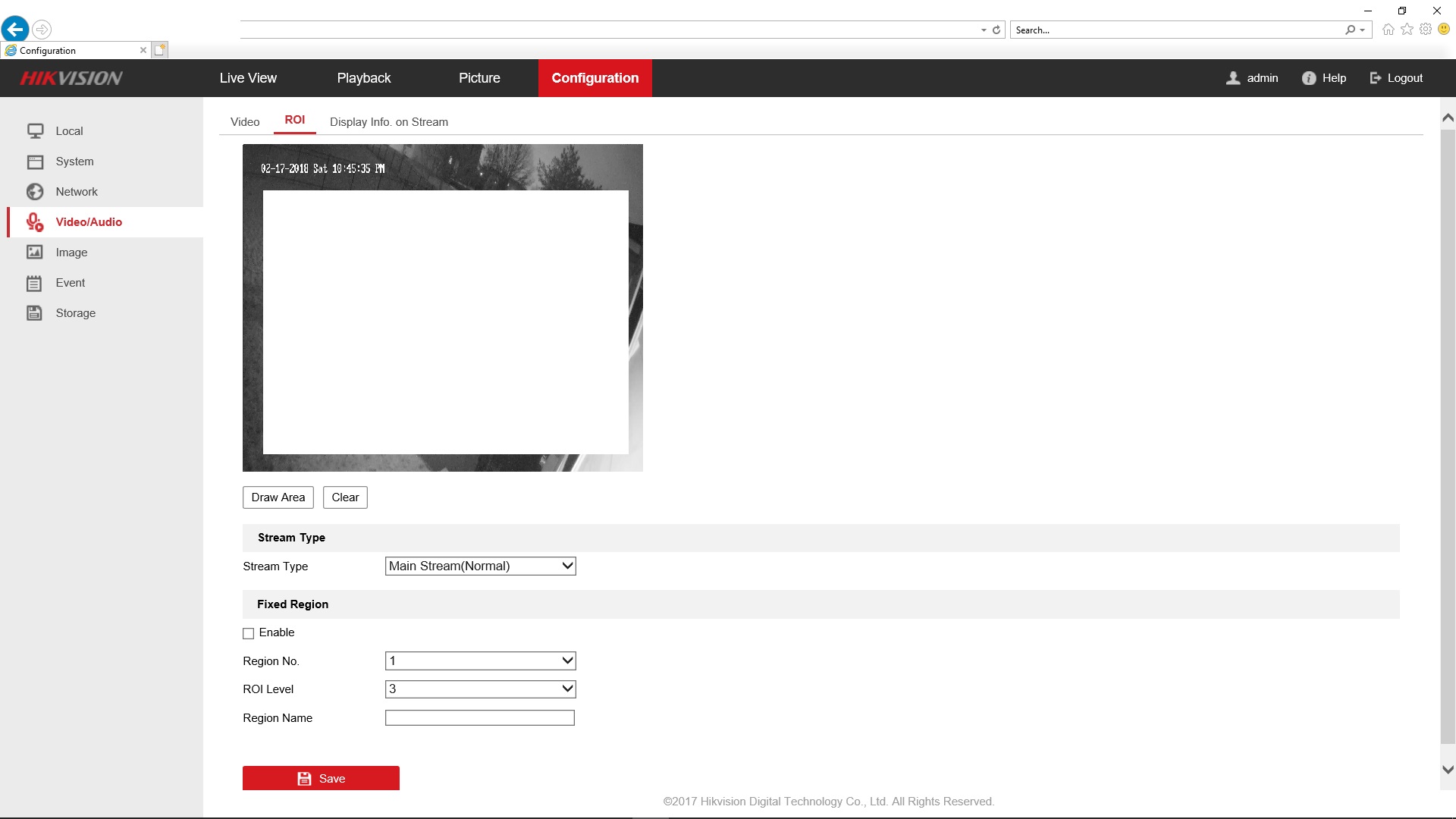Screen dimensions: 1456x819
Task: Open the ROI Level dropdown
Action: [x=480, y=689]
